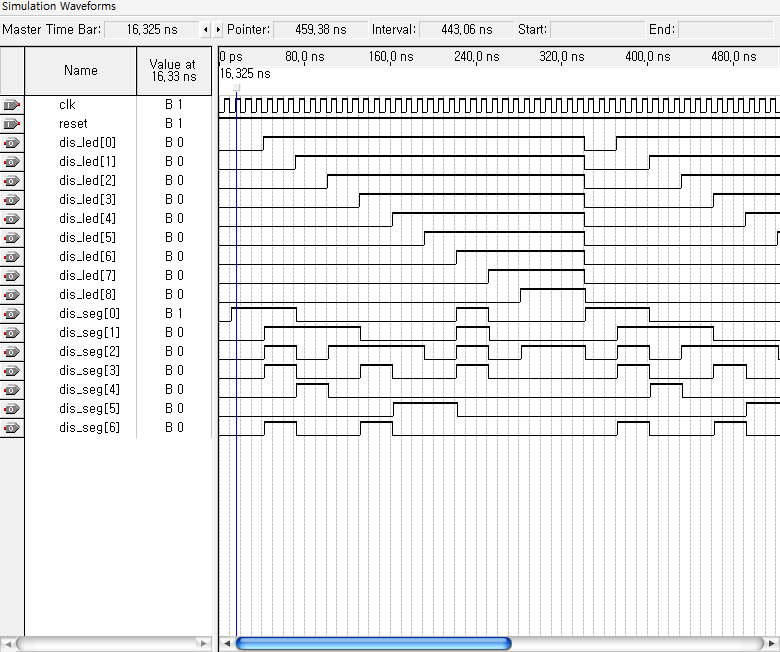
Task: Click the Start time input field
Action: click(595, 30)
